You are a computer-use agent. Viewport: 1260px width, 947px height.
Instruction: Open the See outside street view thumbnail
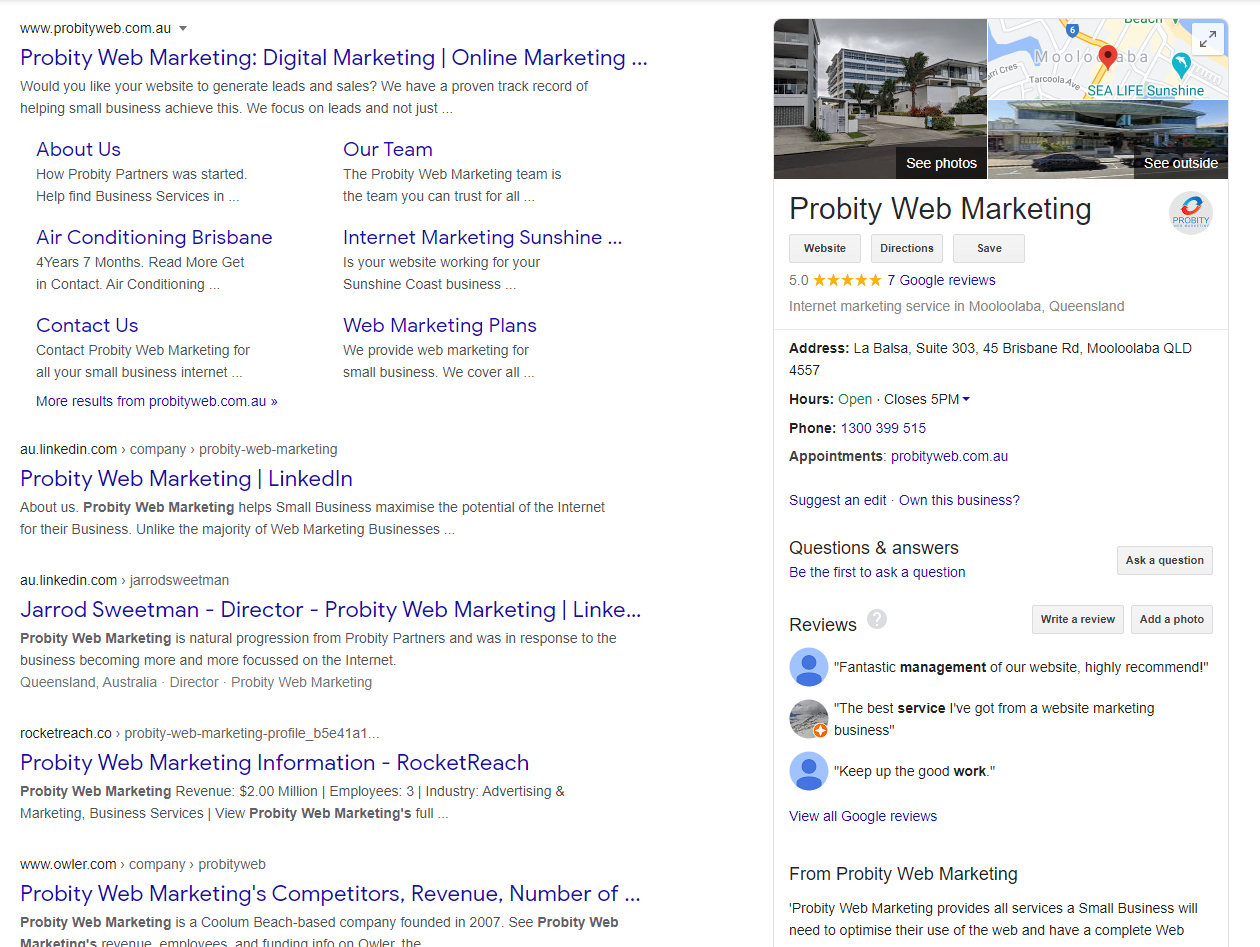(x=1108, y=139)
